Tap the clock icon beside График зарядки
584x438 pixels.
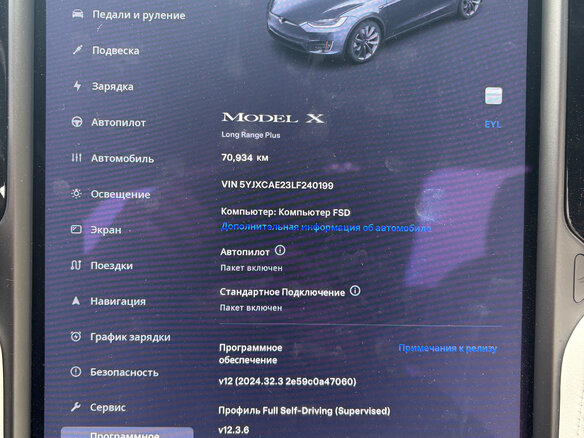pyautogui.click(x=76, y=337)
